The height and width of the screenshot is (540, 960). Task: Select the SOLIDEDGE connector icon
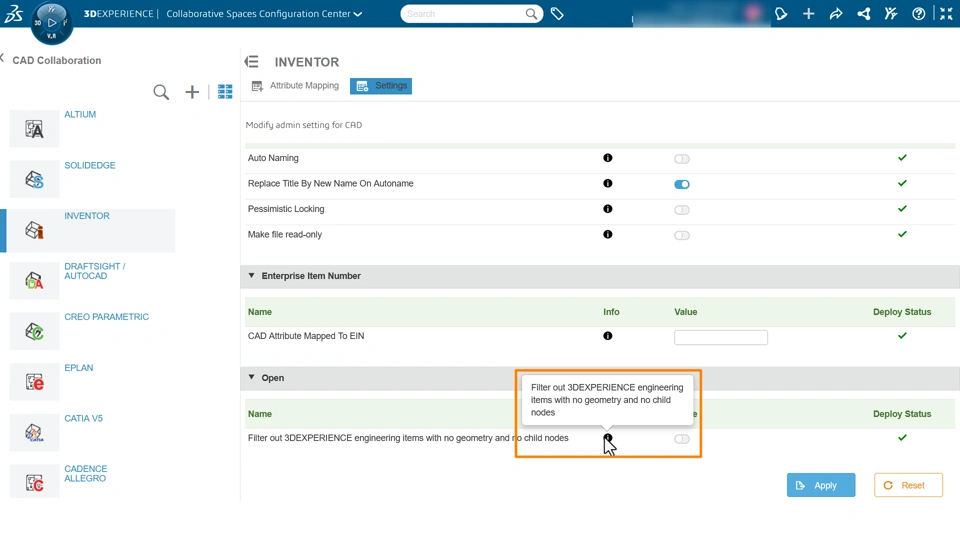(34, 179)
